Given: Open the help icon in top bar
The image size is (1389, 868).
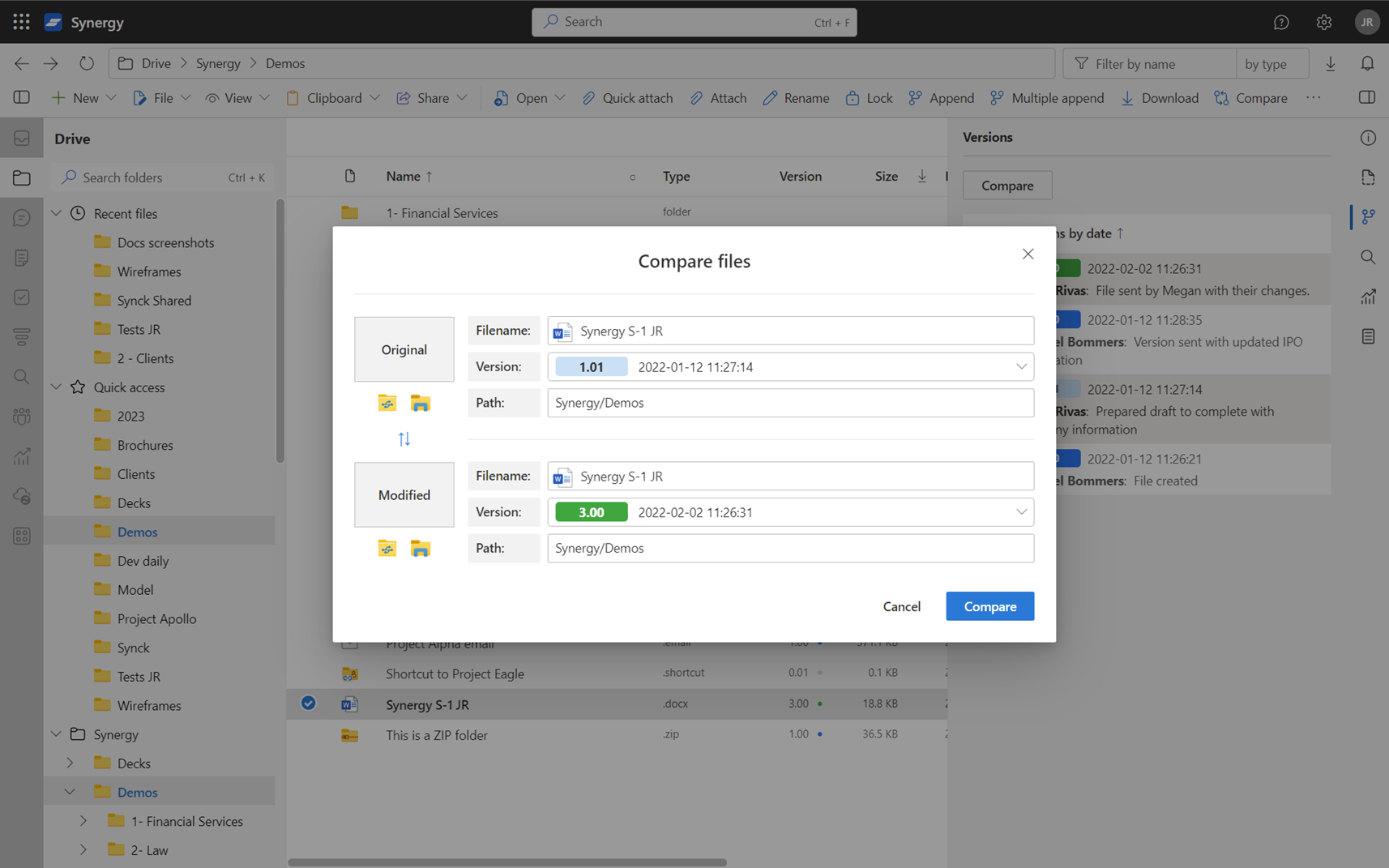Looking at the screenshot, I should coord(1281,22).
